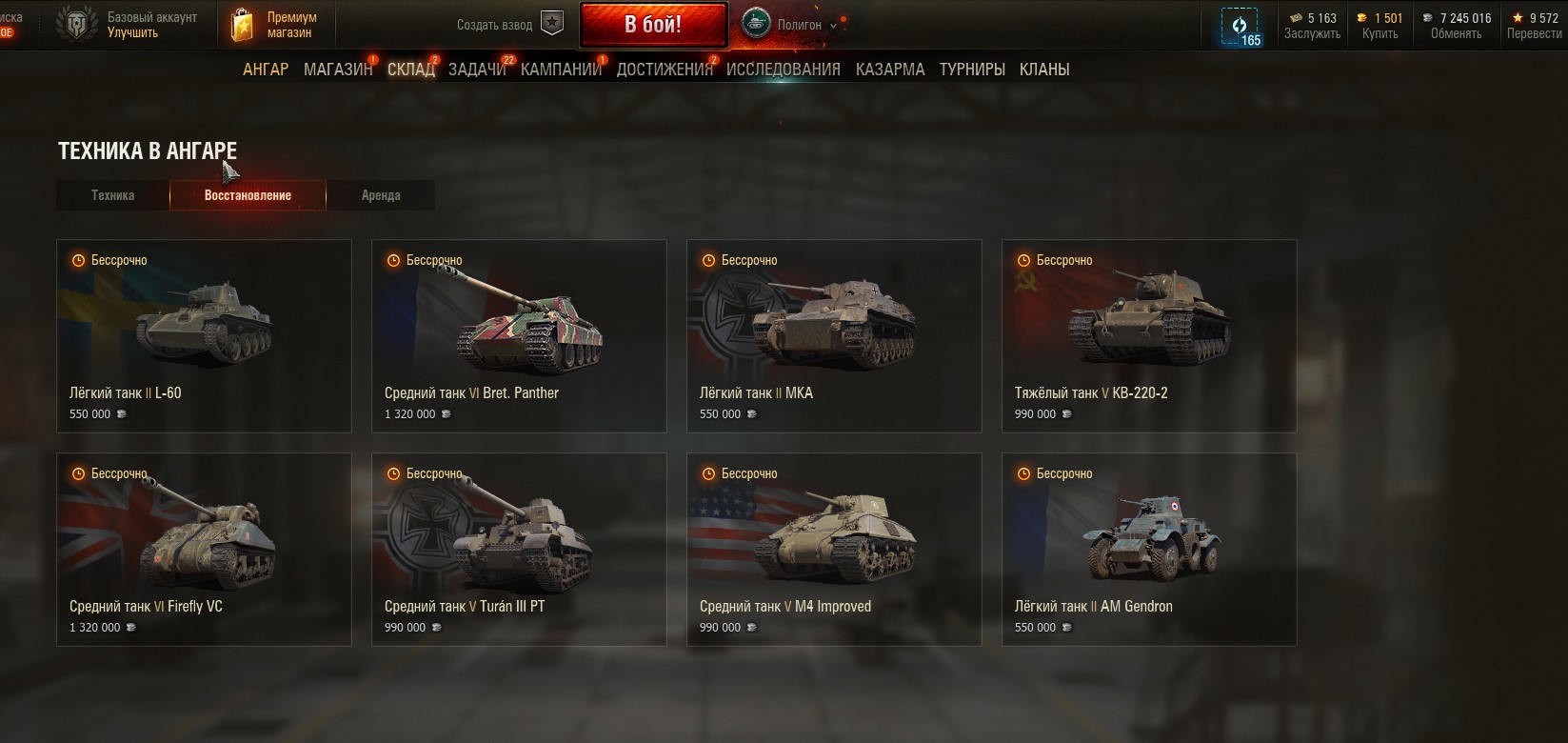Click the account emblem badge icon
The width and height of the screenshot is (1568, 743).
(75, 25)
